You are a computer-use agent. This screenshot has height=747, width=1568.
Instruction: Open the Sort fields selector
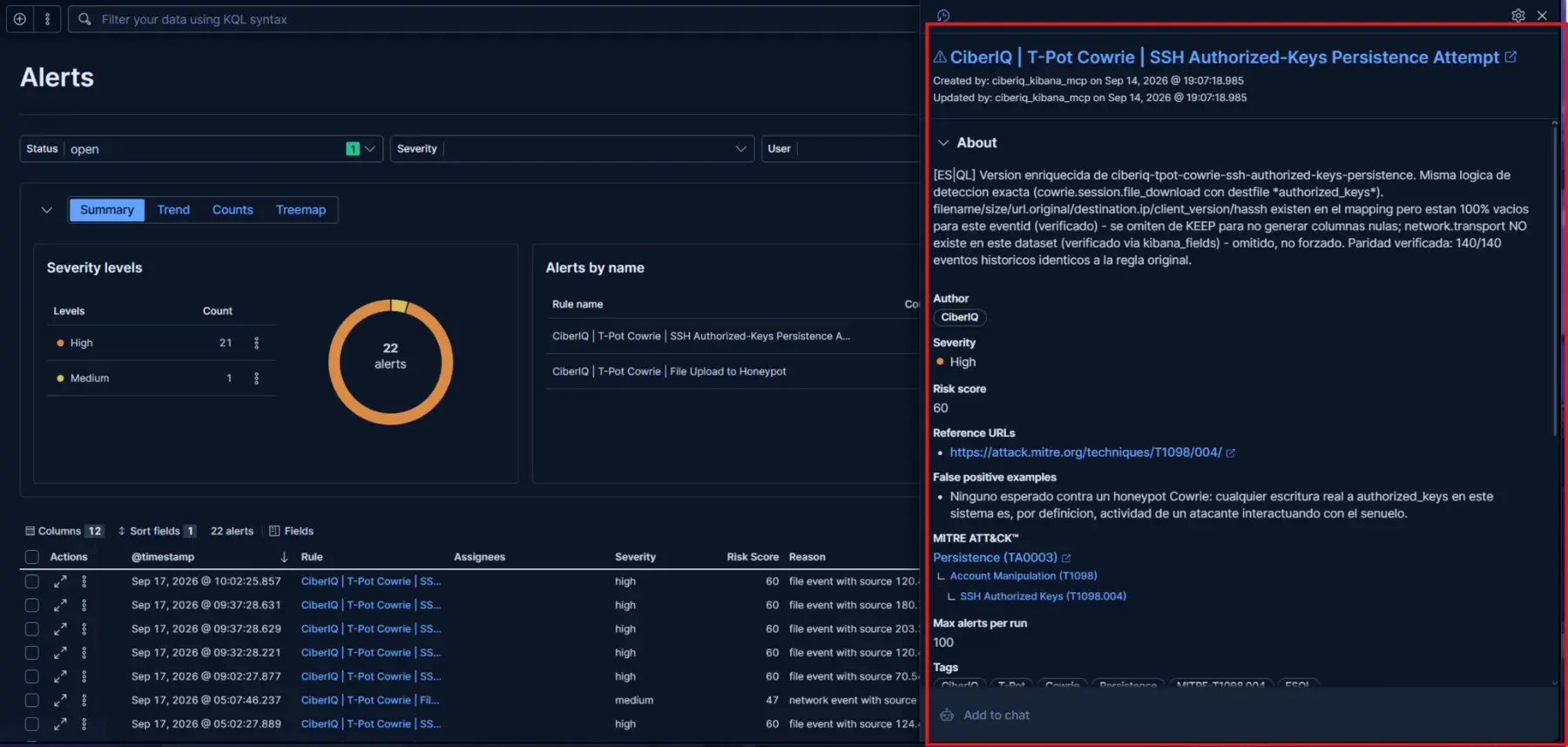157,531
